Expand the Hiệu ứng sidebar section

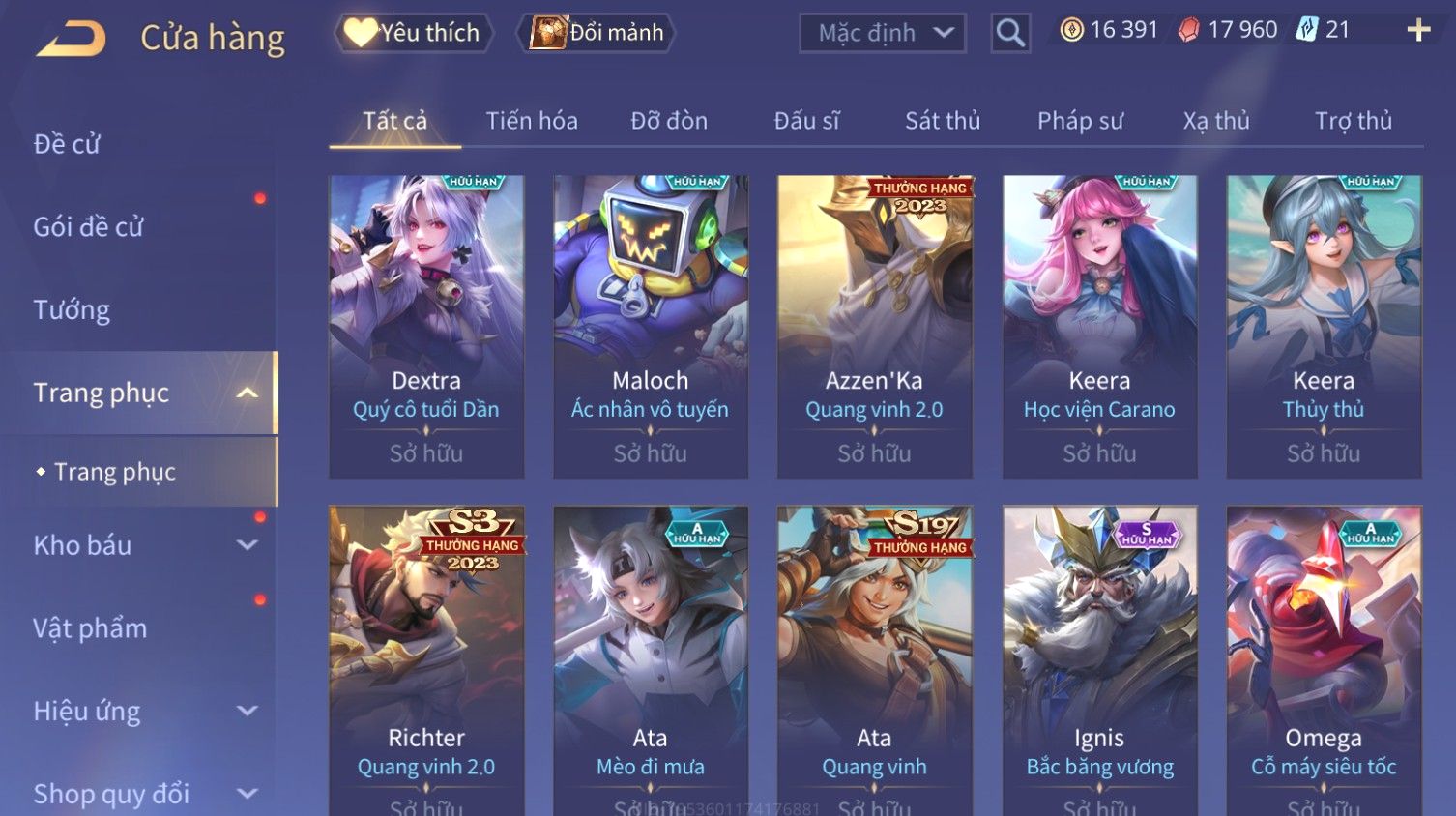(248, 712)
